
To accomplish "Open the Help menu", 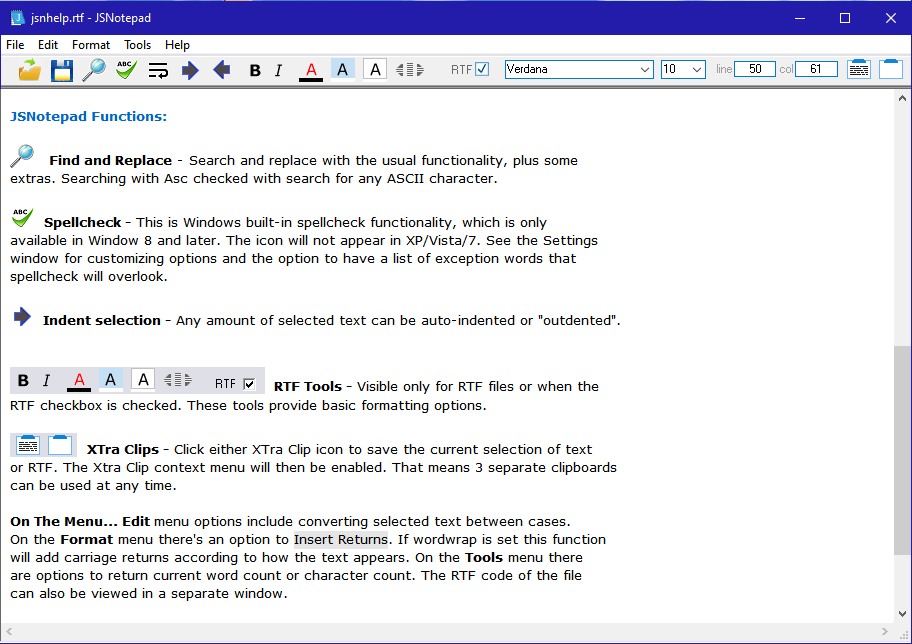I will coord(177,45).
